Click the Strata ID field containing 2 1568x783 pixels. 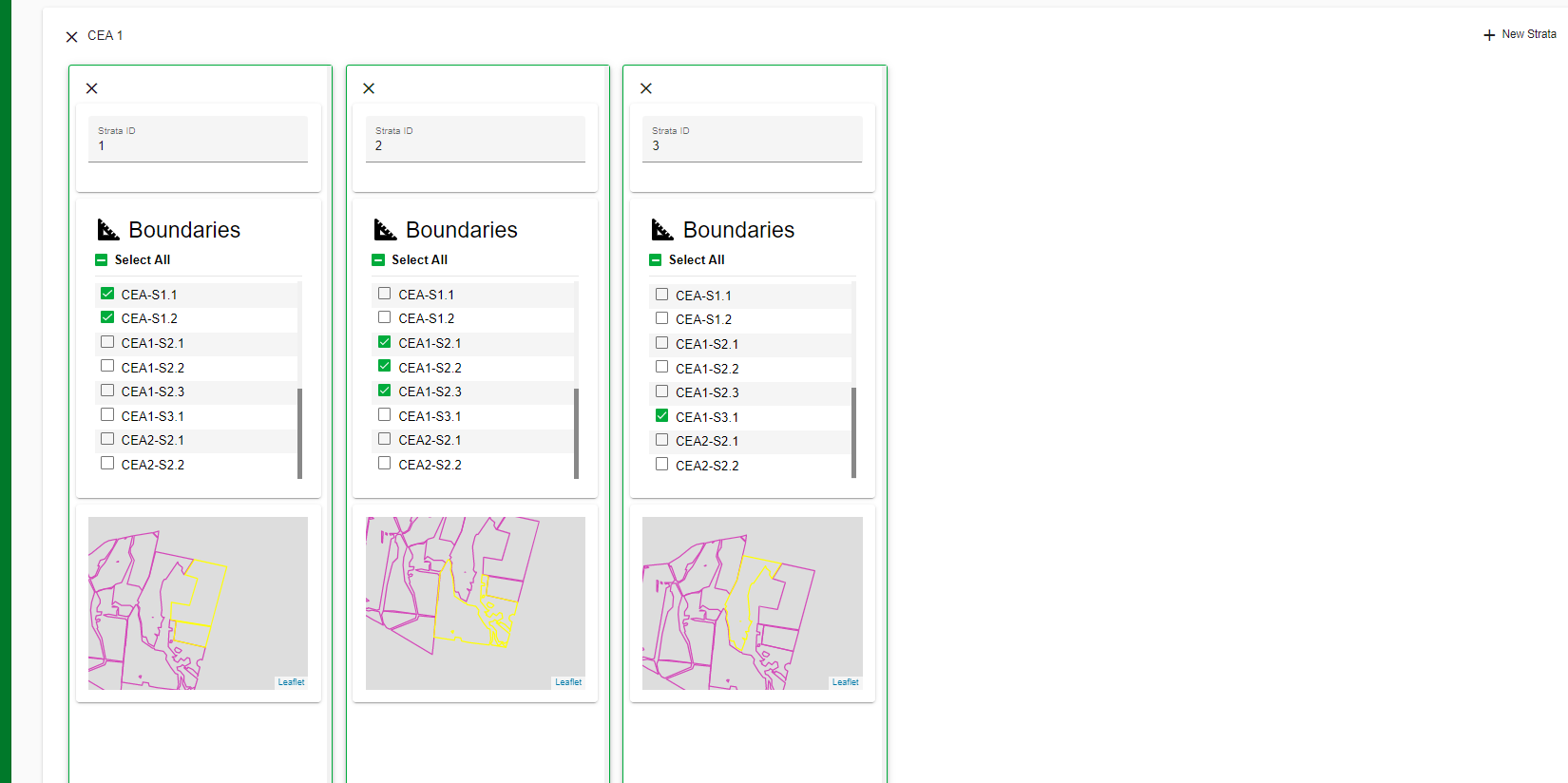[475, 140]
